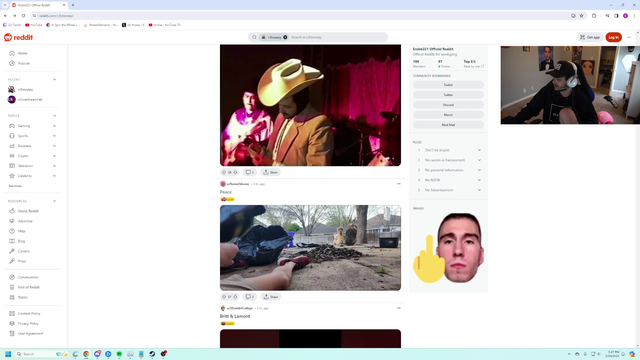This screenshot has height=360, width=640.
Task: Collapse the Recent section
Action: [54, 80]
